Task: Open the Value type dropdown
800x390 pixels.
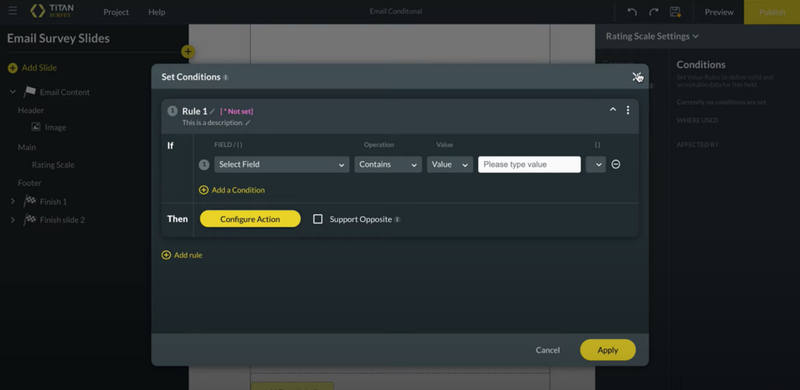Action: tap(450, 164)
